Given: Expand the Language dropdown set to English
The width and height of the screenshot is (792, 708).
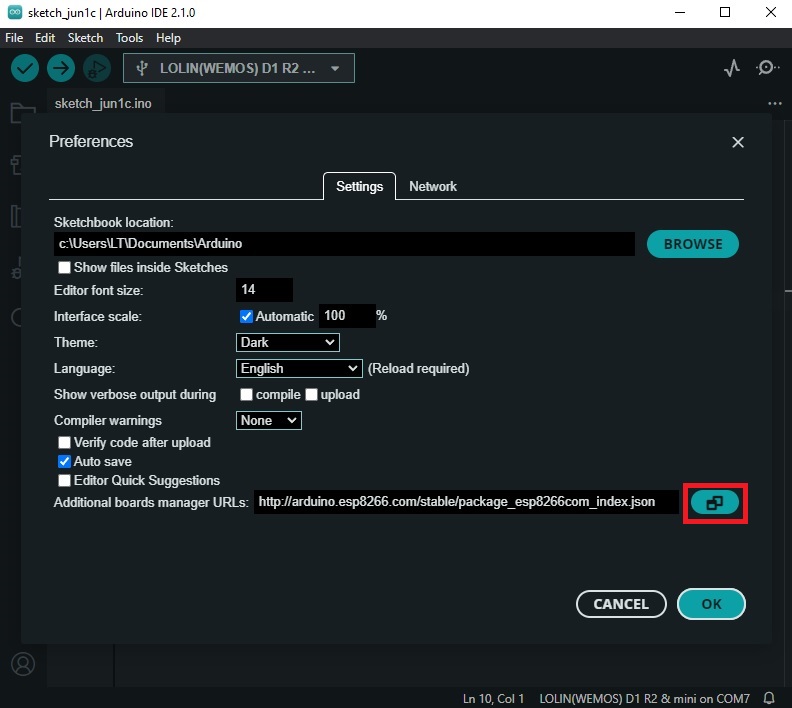Looking at the screenshot, I should tap(299, 369).
